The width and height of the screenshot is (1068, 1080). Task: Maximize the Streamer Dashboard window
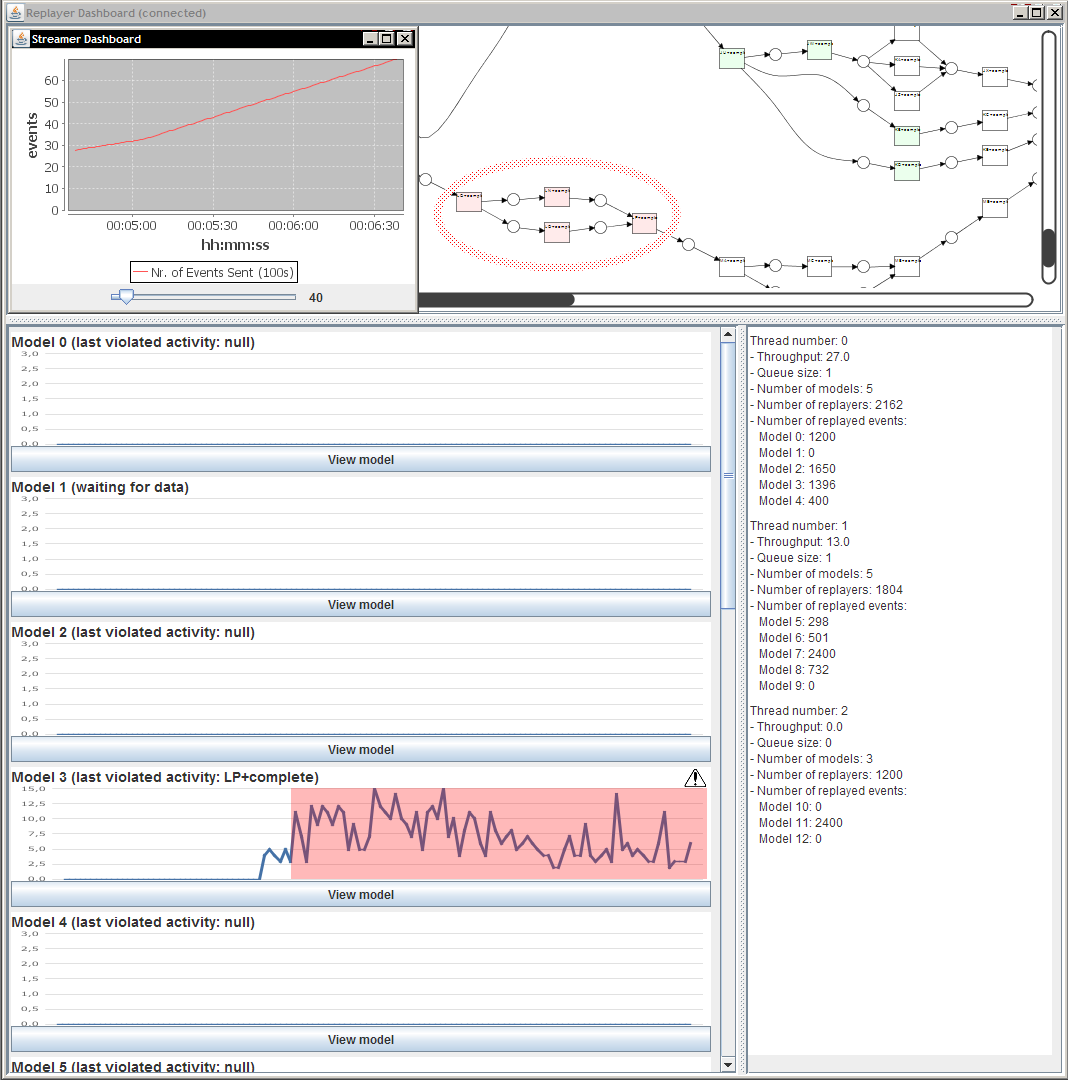[x=387, y=39]
